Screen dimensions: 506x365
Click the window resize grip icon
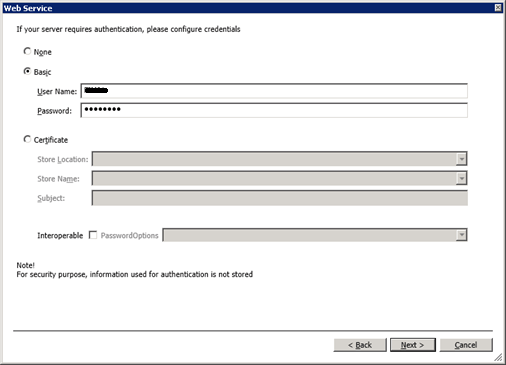point(498,357)
